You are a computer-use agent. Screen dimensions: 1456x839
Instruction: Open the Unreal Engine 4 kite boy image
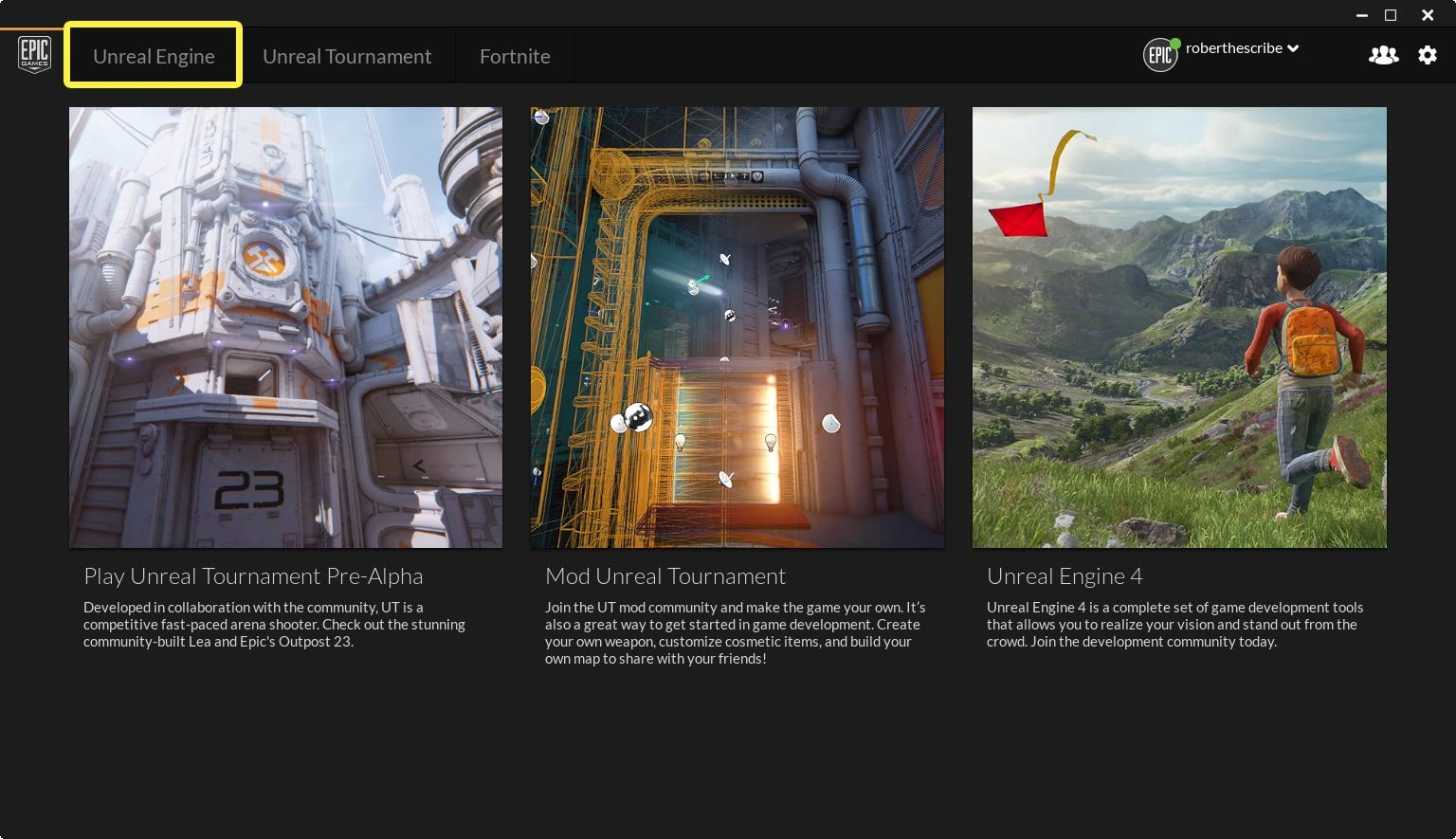pos(1179,327)
